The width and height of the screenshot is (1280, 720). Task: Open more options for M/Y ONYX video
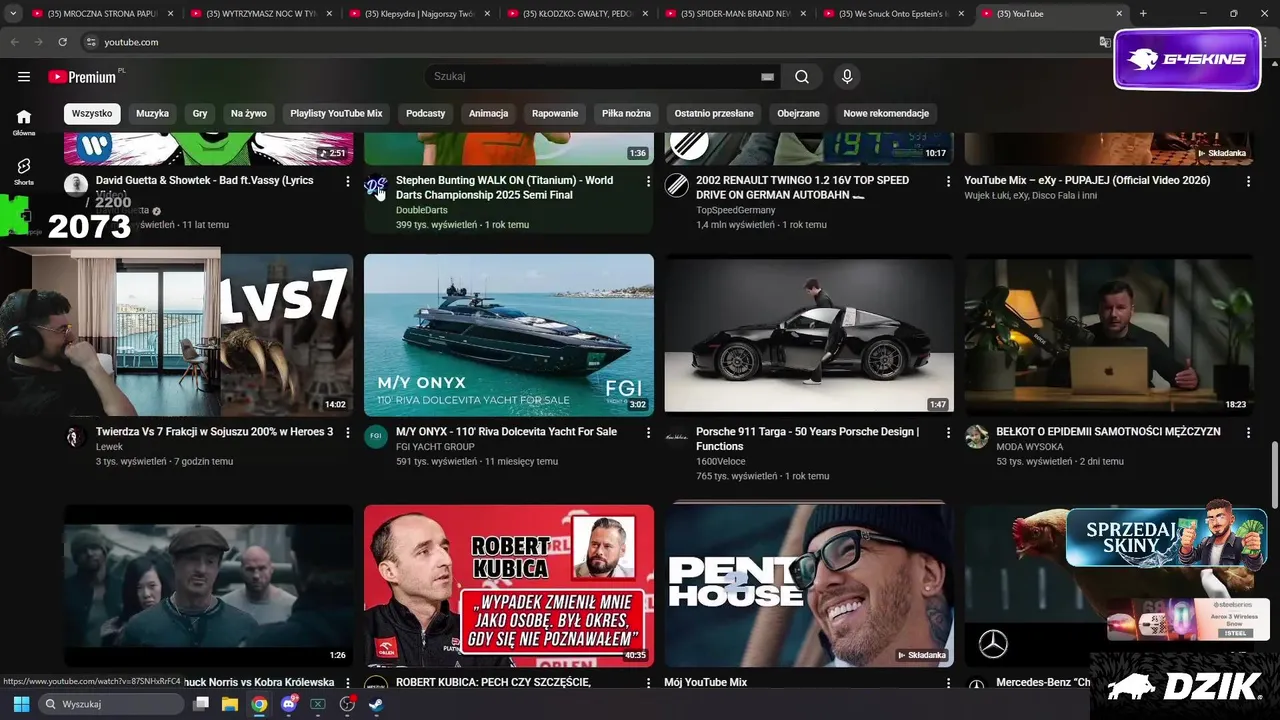(x=648, y=432)
